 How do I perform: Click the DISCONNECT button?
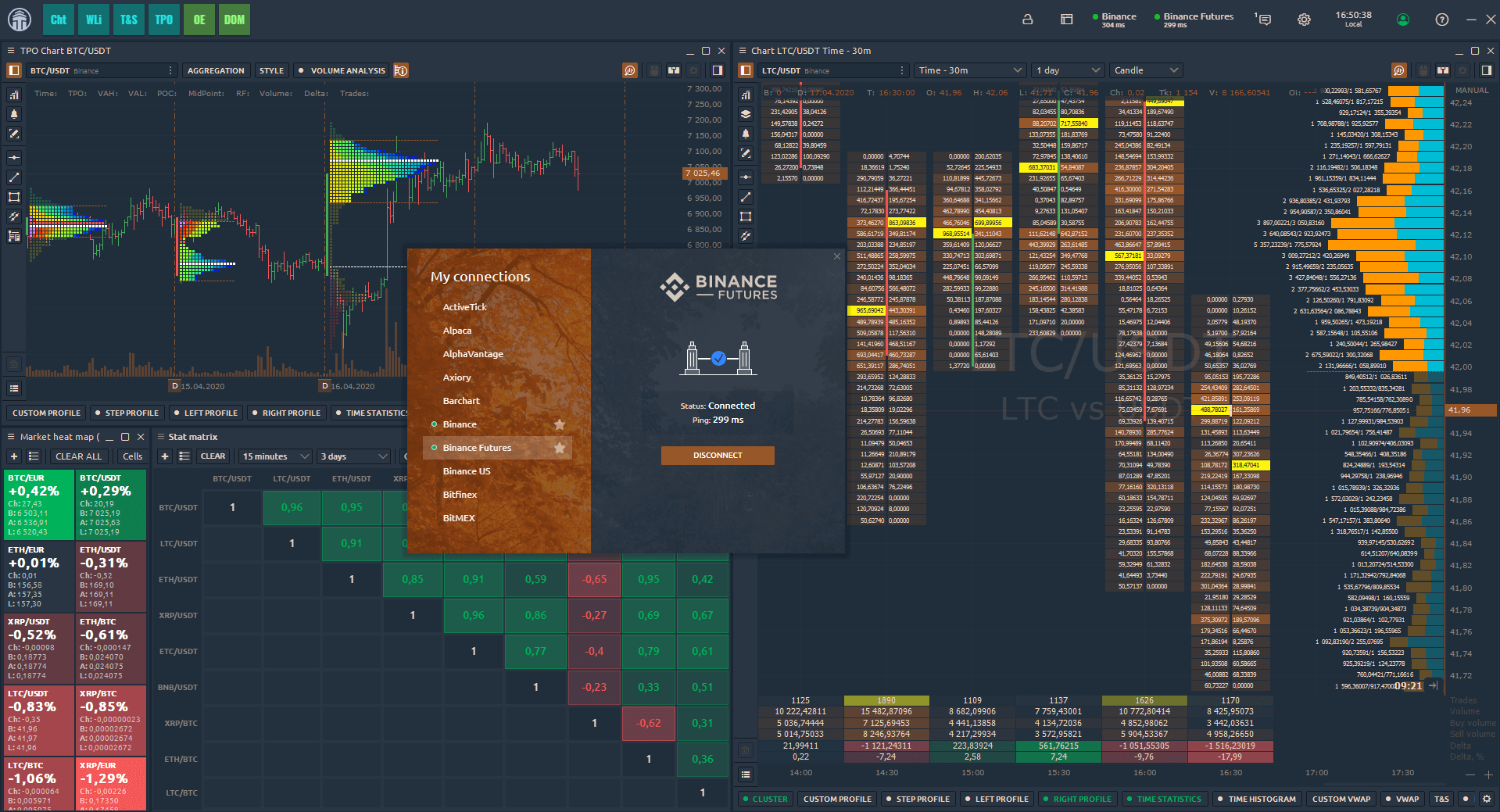tap(718, 456)
